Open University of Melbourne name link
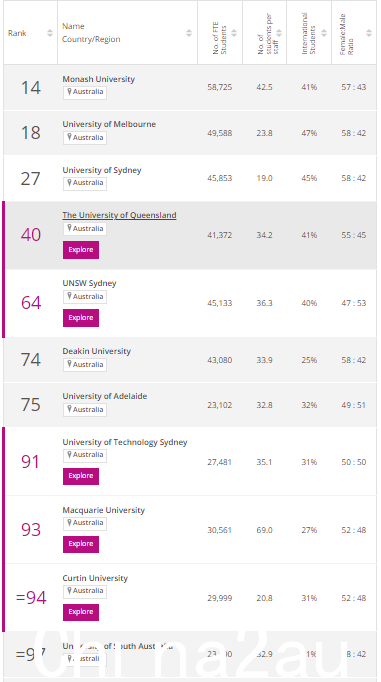 tap(109, 124)
